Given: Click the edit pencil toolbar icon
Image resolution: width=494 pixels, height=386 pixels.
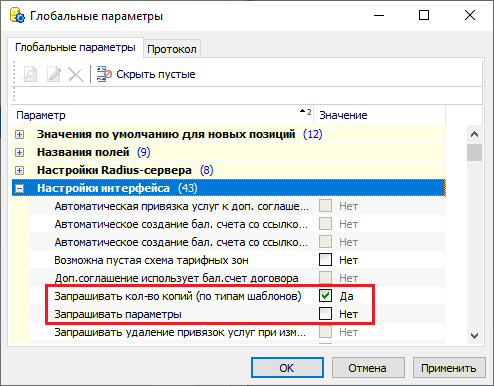Looking at the screenshot, I should click(x=54, y=74).
